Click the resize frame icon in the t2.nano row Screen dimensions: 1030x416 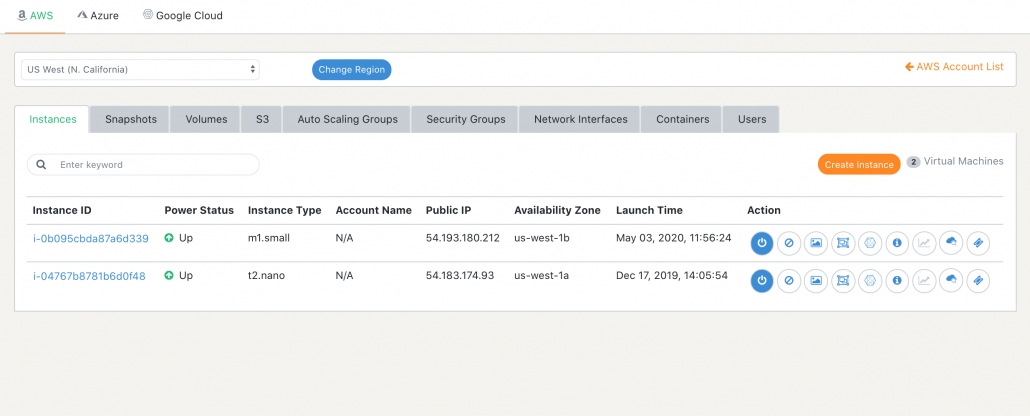click(843, 281)
